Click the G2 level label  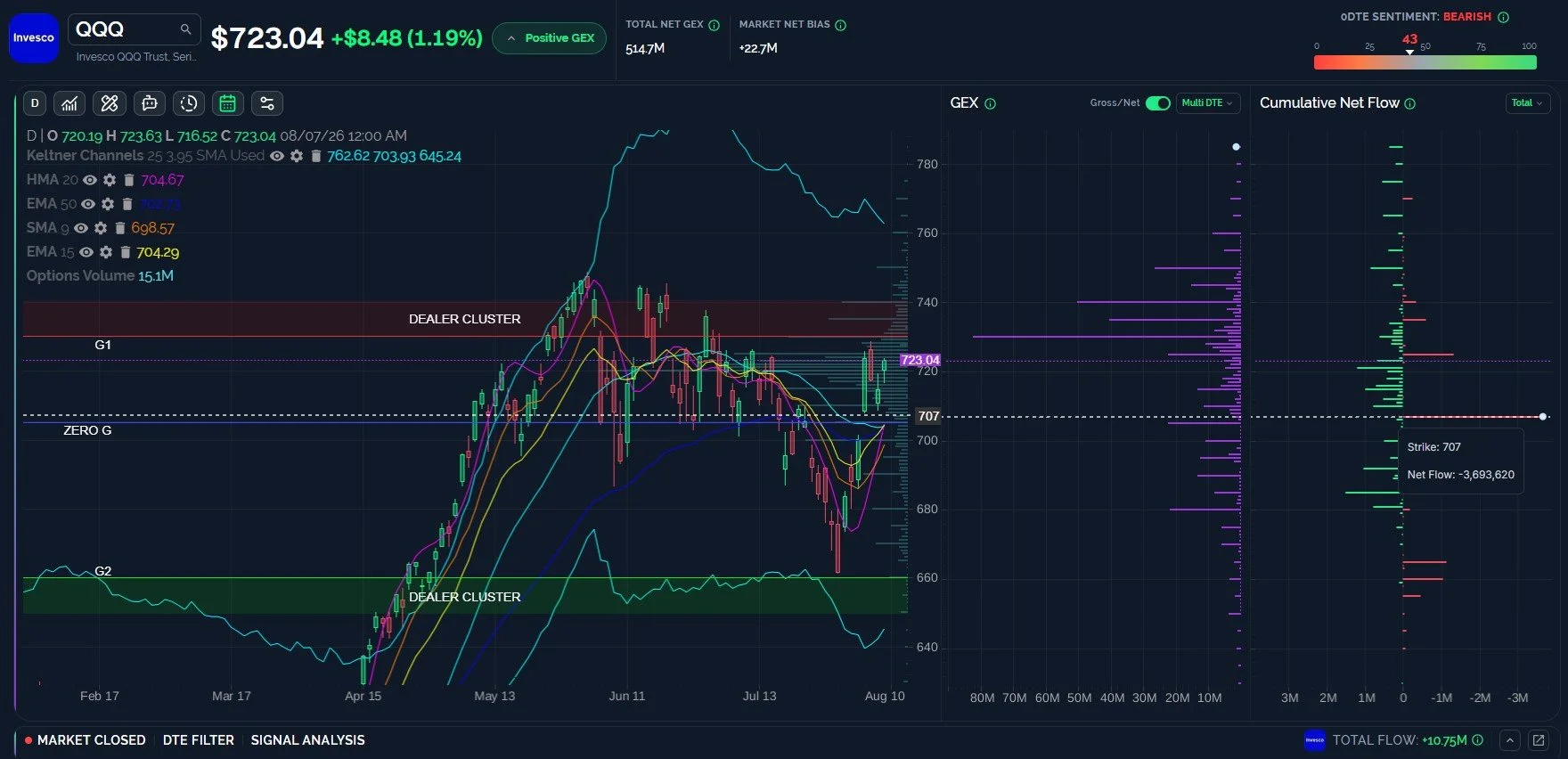102,571
